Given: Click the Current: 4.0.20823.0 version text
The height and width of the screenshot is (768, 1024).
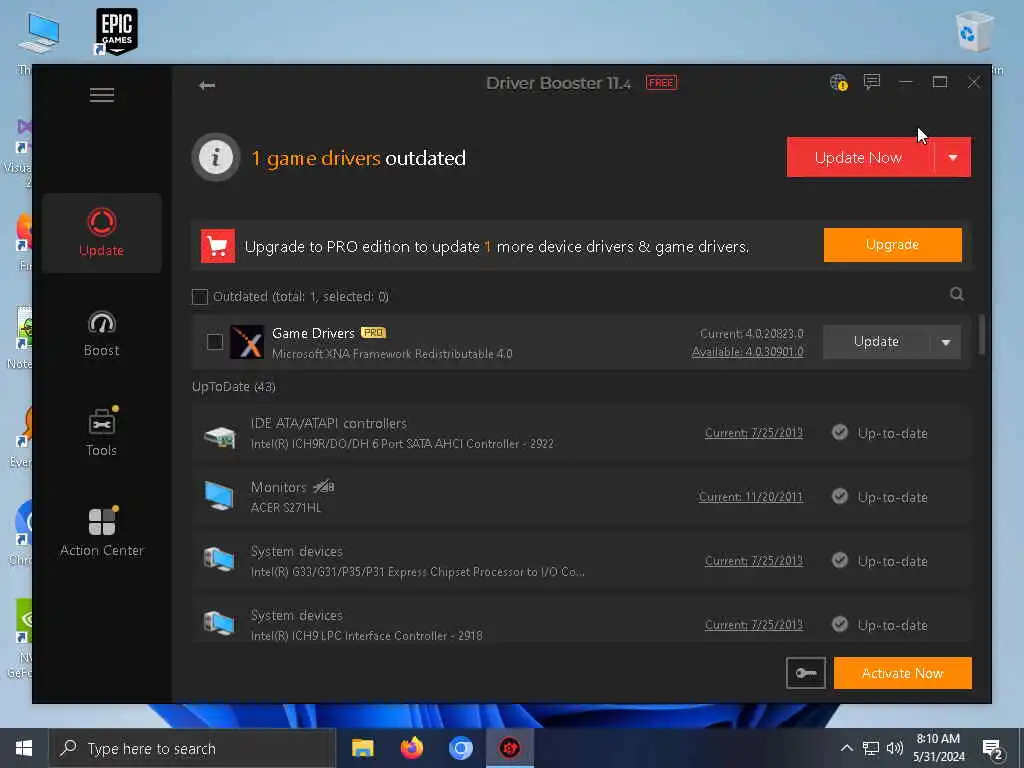Looking at the screenshot, I should [752, 334].
